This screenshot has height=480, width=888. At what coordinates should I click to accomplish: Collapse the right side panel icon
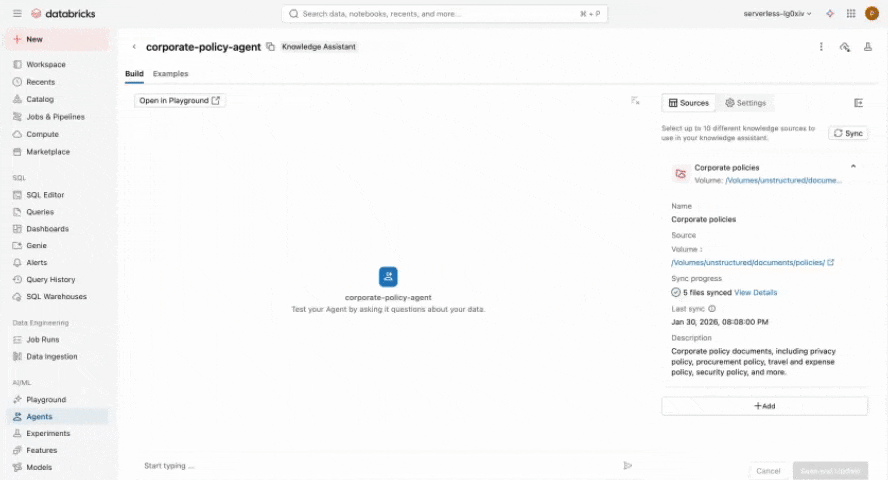(x=859, y=103)
